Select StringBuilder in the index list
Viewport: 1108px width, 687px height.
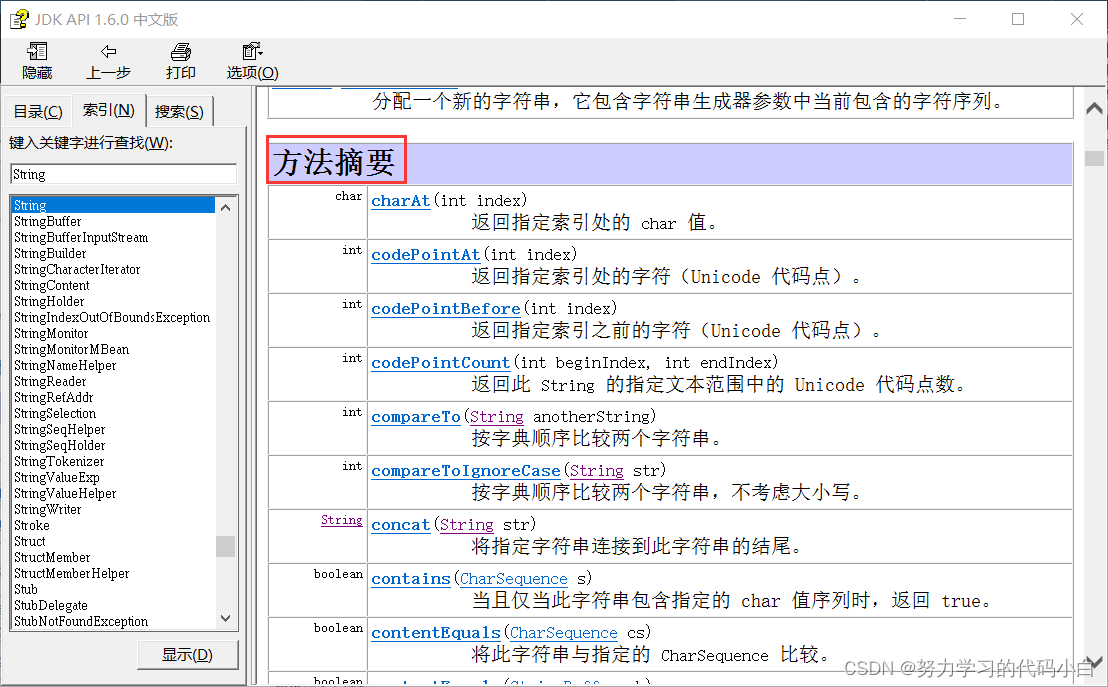(50, 253)
